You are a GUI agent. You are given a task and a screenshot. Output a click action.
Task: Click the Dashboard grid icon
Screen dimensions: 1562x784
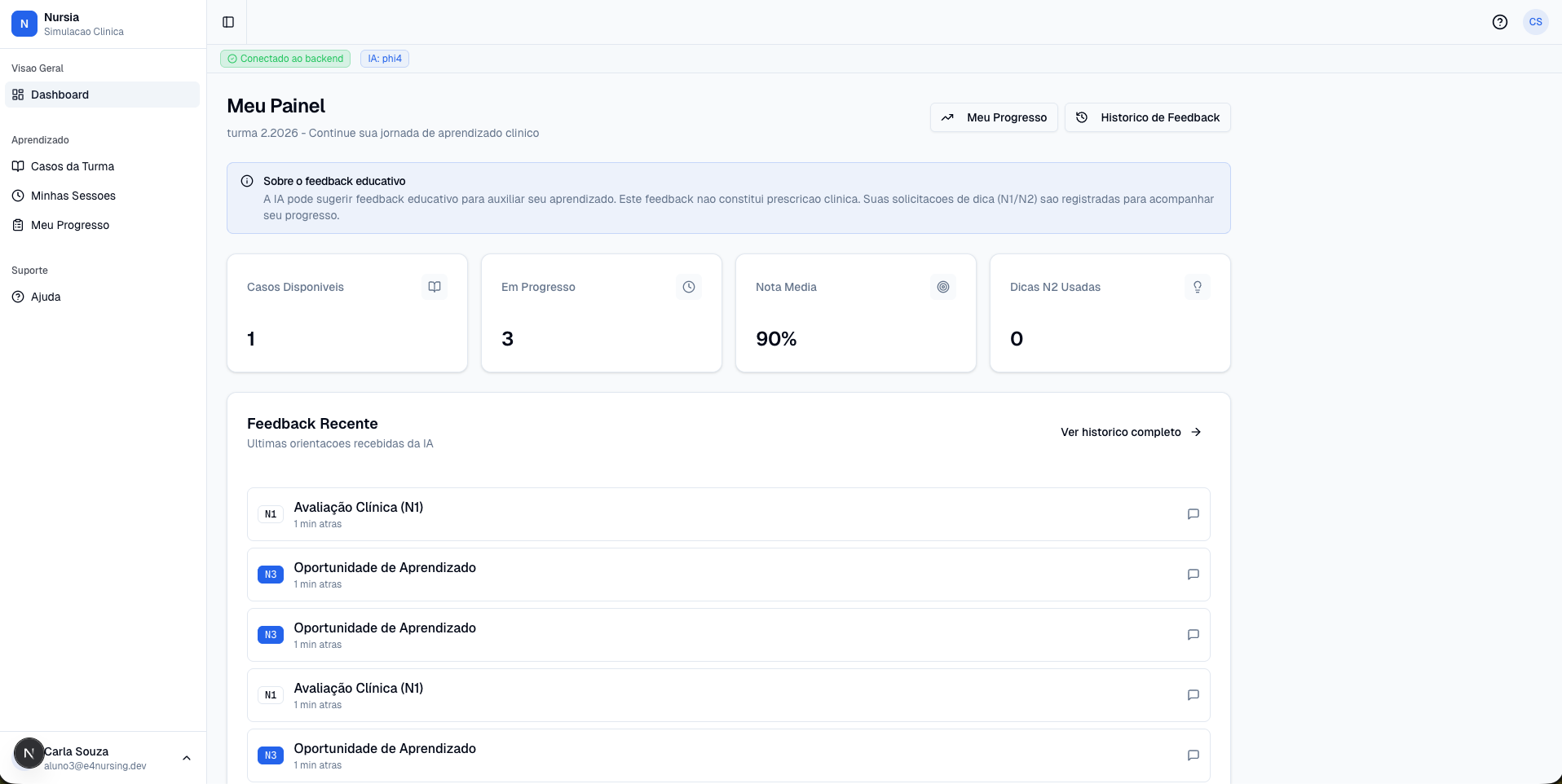tap(18, 95)
